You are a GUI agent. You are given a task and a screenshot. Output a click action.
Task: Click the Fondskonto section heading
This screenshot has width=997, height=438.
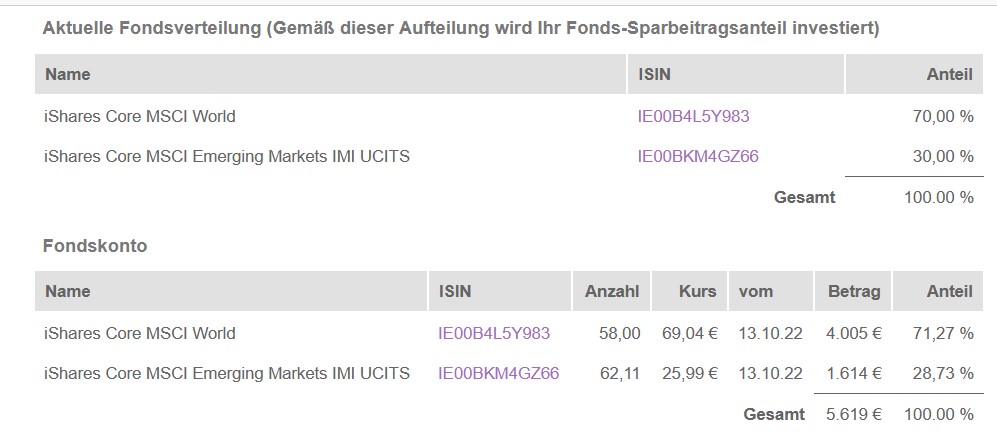click(95, 245)
